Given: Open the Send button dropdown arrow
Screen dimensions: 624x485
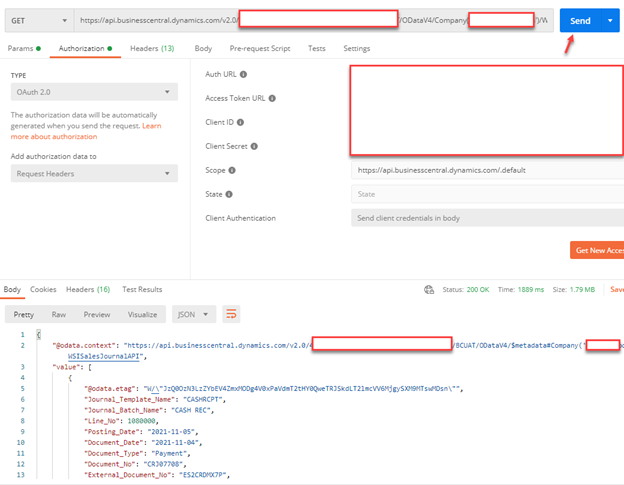Looking at the screenshot, I should coord(610,21).
